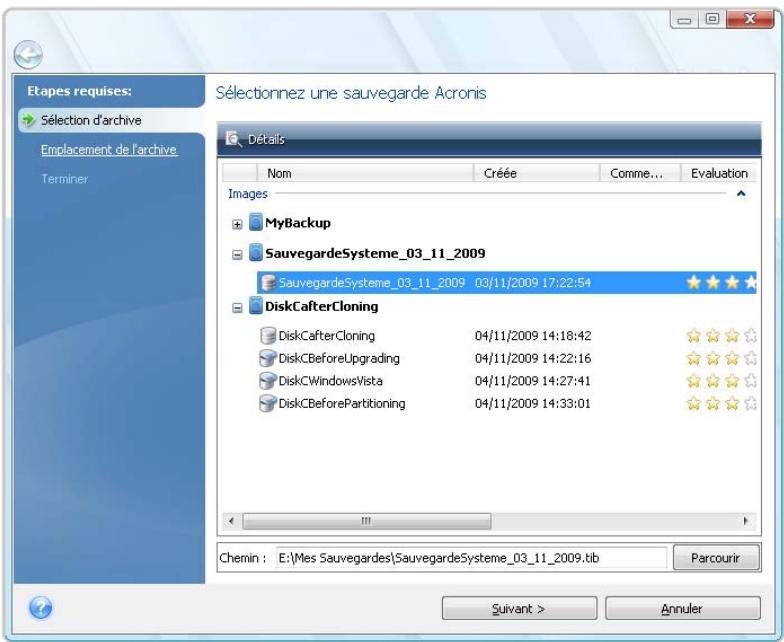Click the horizontal scrollbar thumb
Image resolution: width=784 pixels, height=642 pixels.
click(x=366, y=521)
